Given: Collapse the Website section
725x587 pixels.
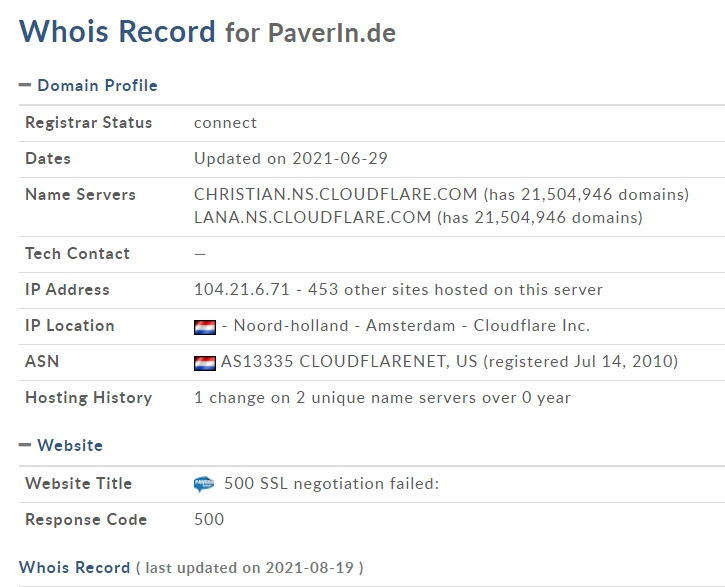Looking at the screenshot, I should click(x=25, y=445).
